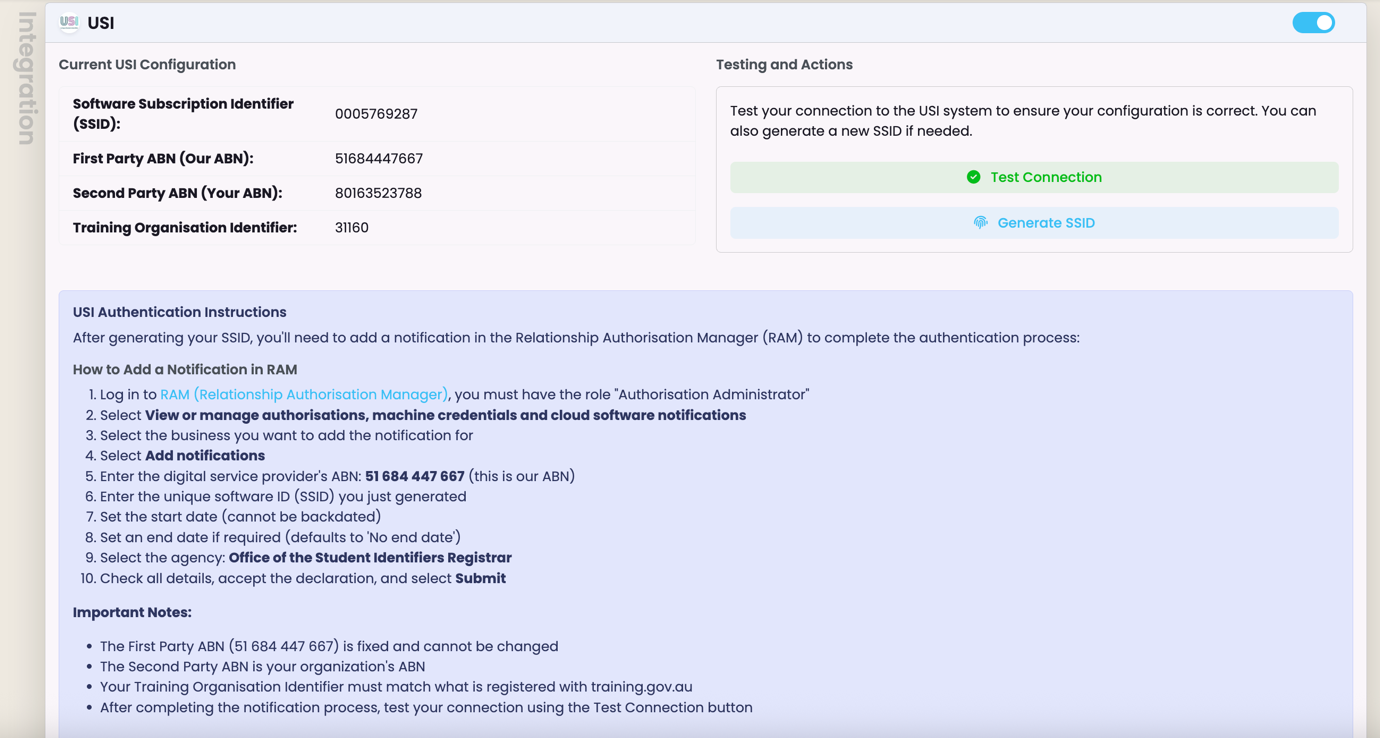Viewport: 1380px width, 738px height.
Task: Select the First Party ABN value 51684447667
Action: pyautogui.click(x=378, y=159)
